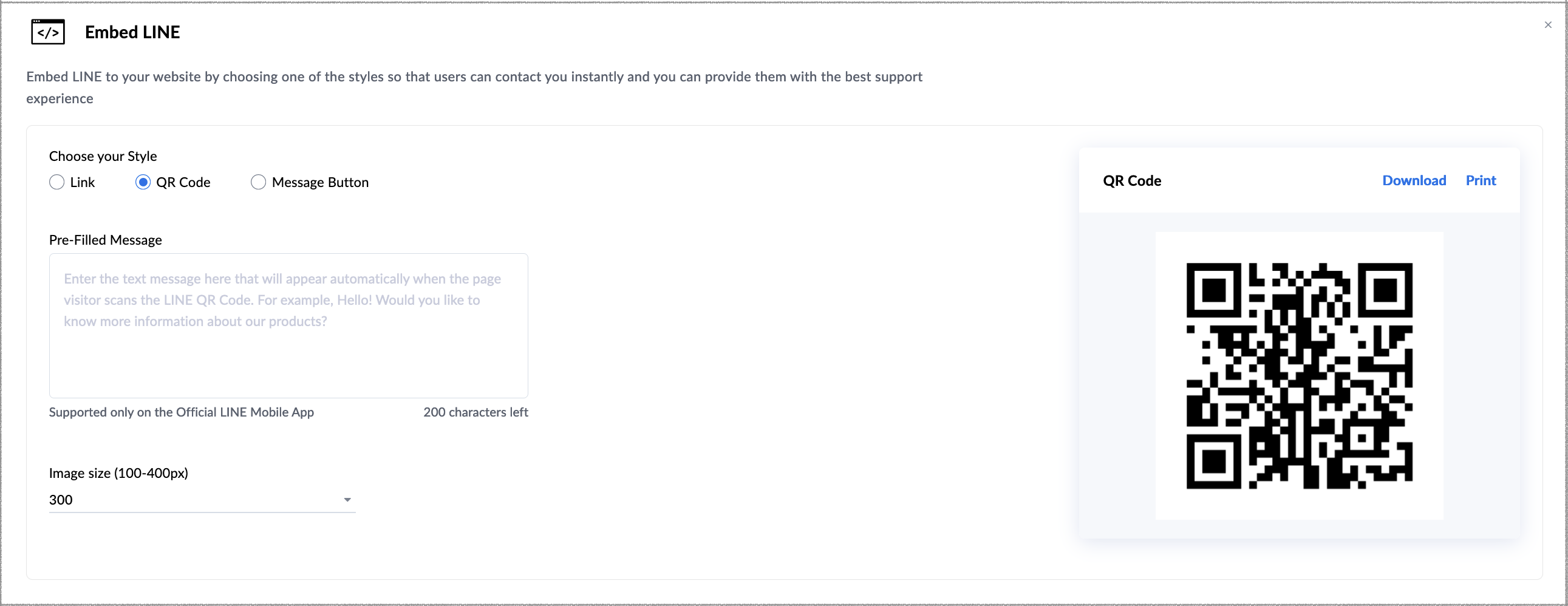Click the Official LINE Mobile App support note
Screen dimensions: 1568x606
(x=182, y=412)
